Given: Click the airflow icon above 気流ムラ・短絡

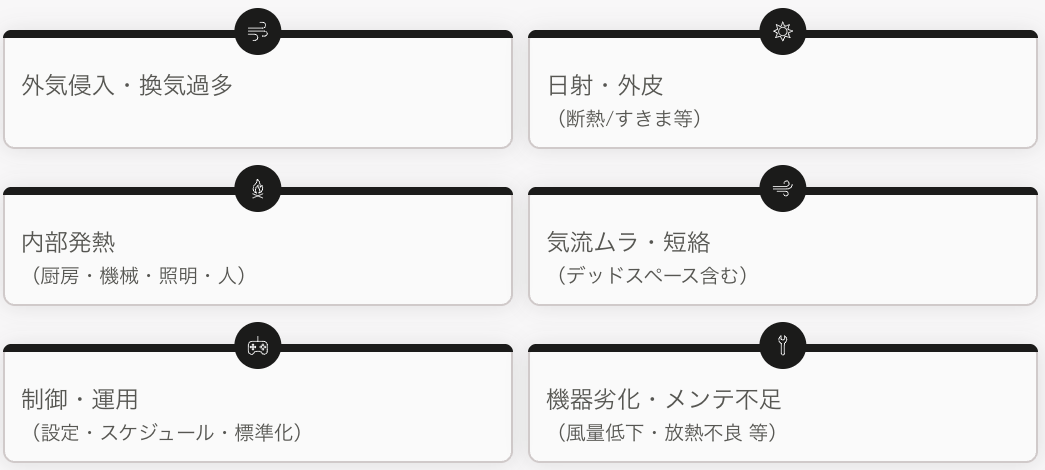Looking at the screenshot, I should (782, 190).
